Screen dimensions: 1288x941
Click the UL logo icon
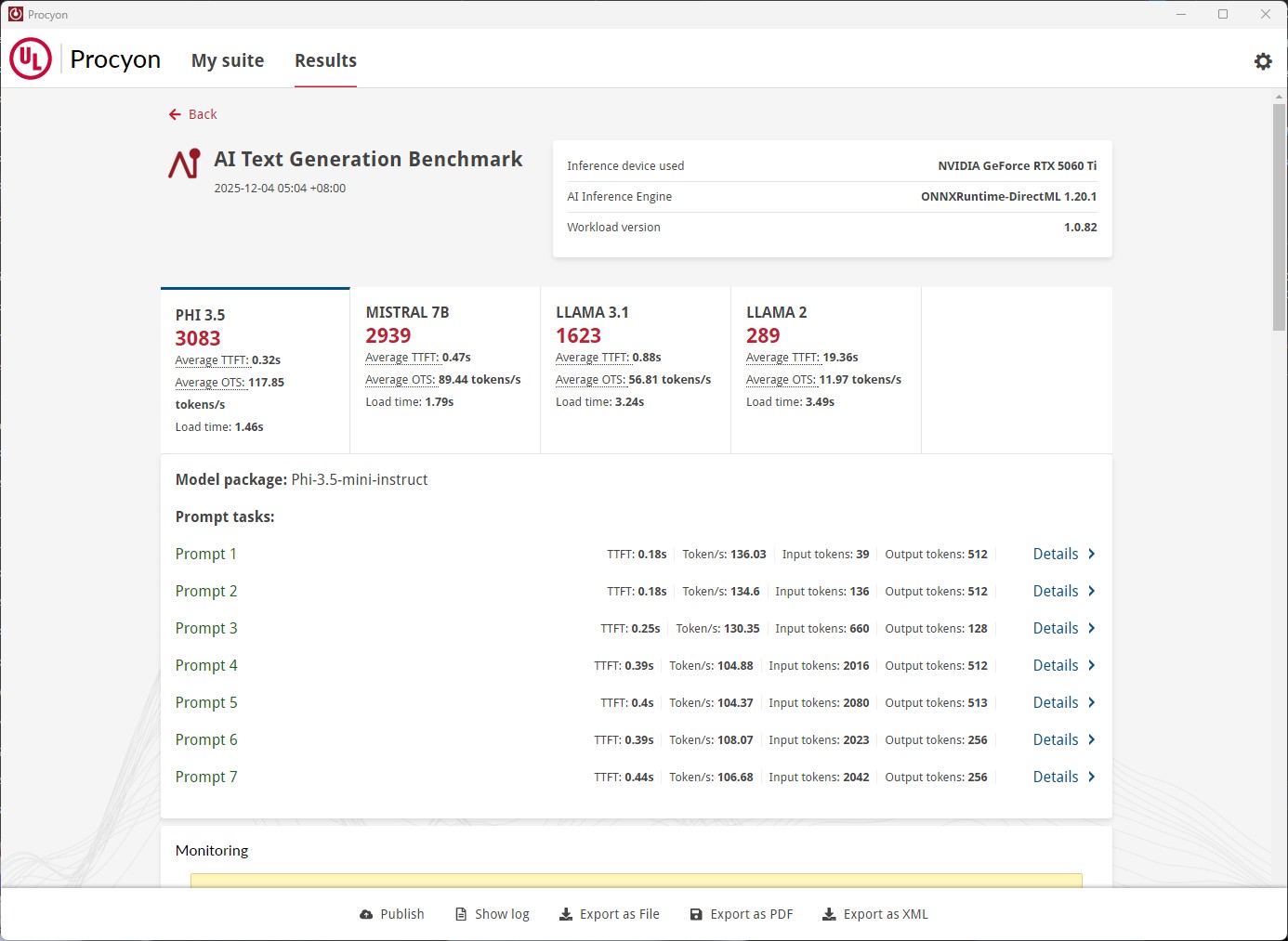tap(31, 59)
